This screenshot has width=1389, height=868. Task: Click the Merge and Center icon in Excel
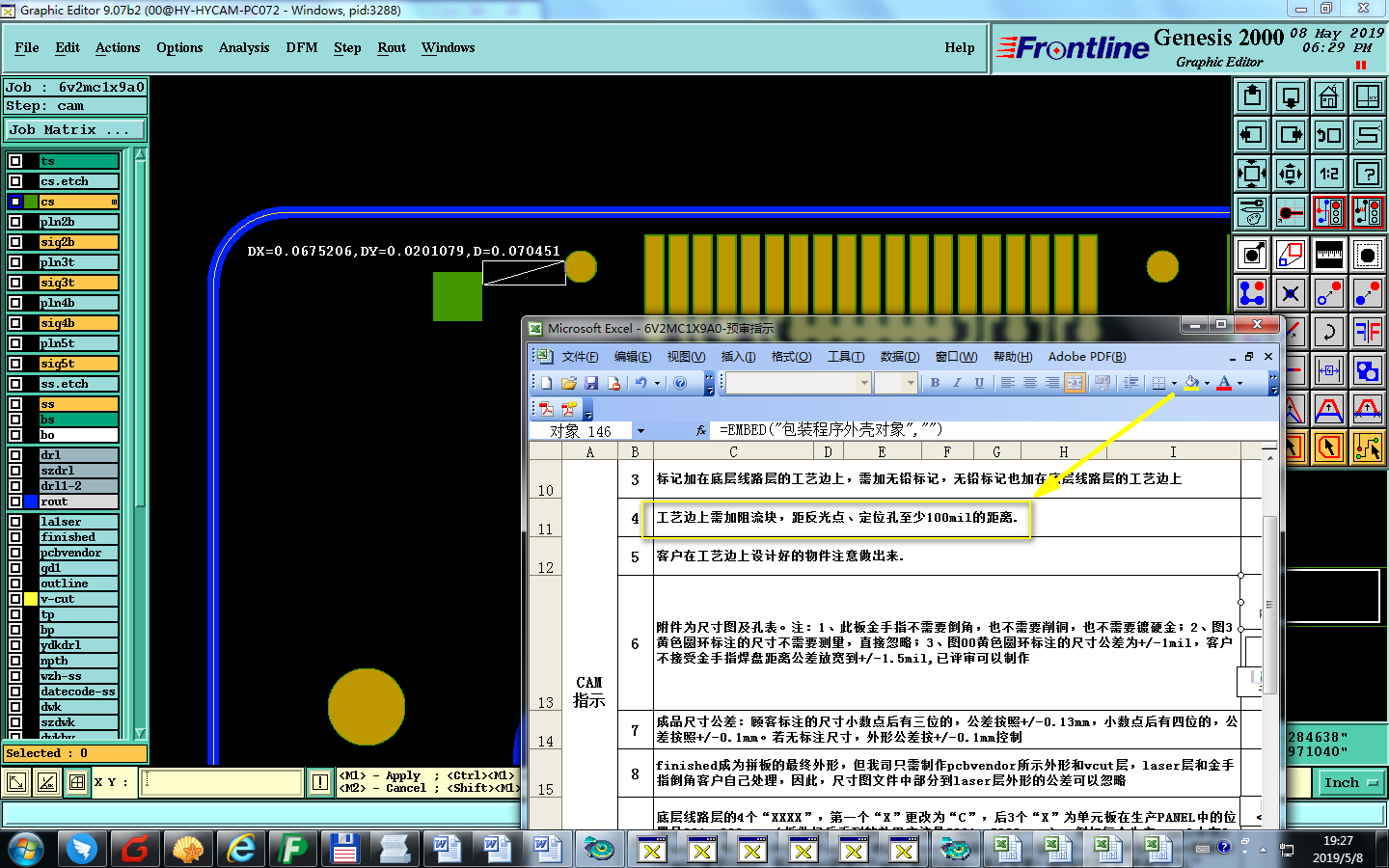click(x=1075, y=383)
